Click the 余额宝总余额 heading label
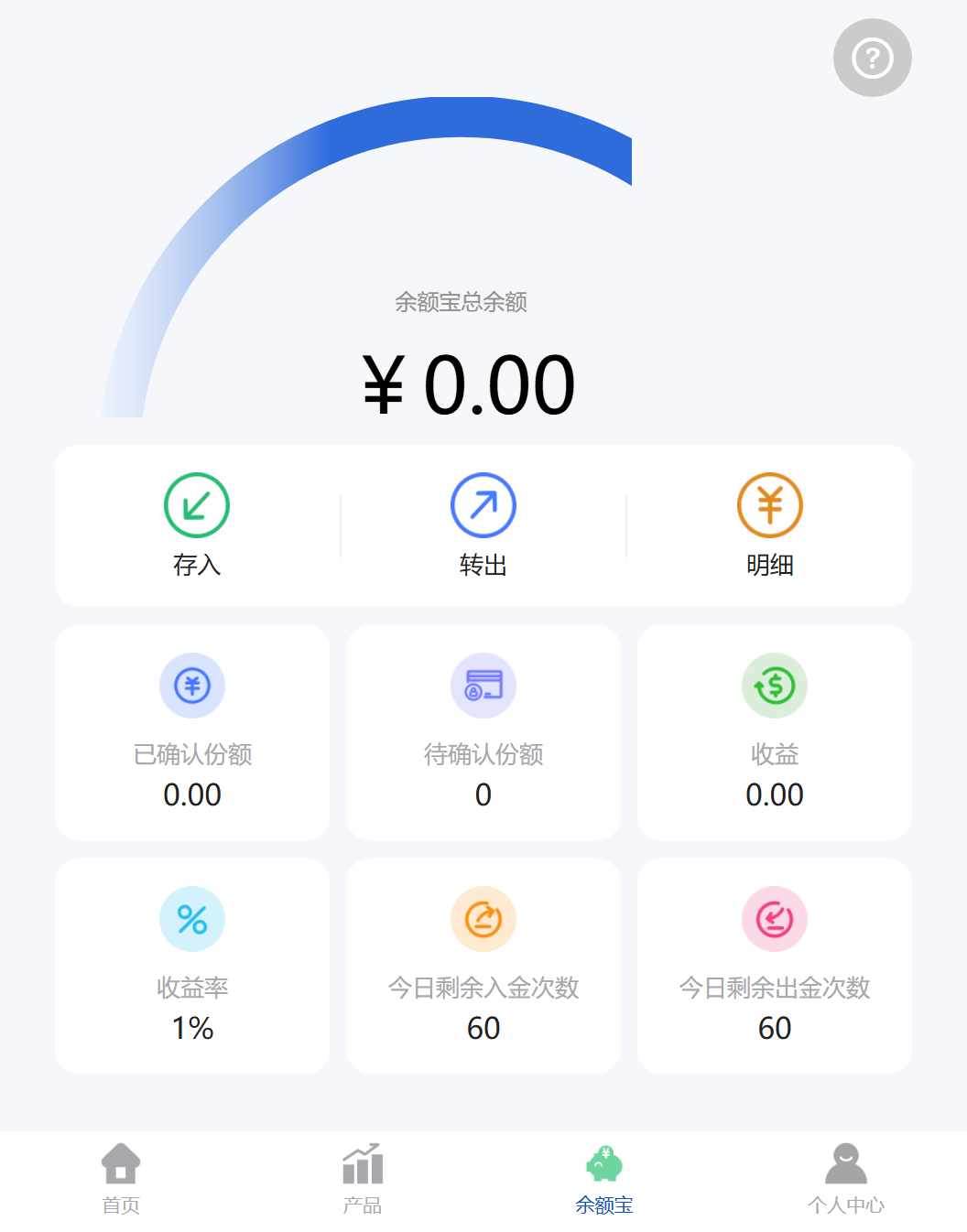Screen dimensions: 967x1232 pos(461,302)
